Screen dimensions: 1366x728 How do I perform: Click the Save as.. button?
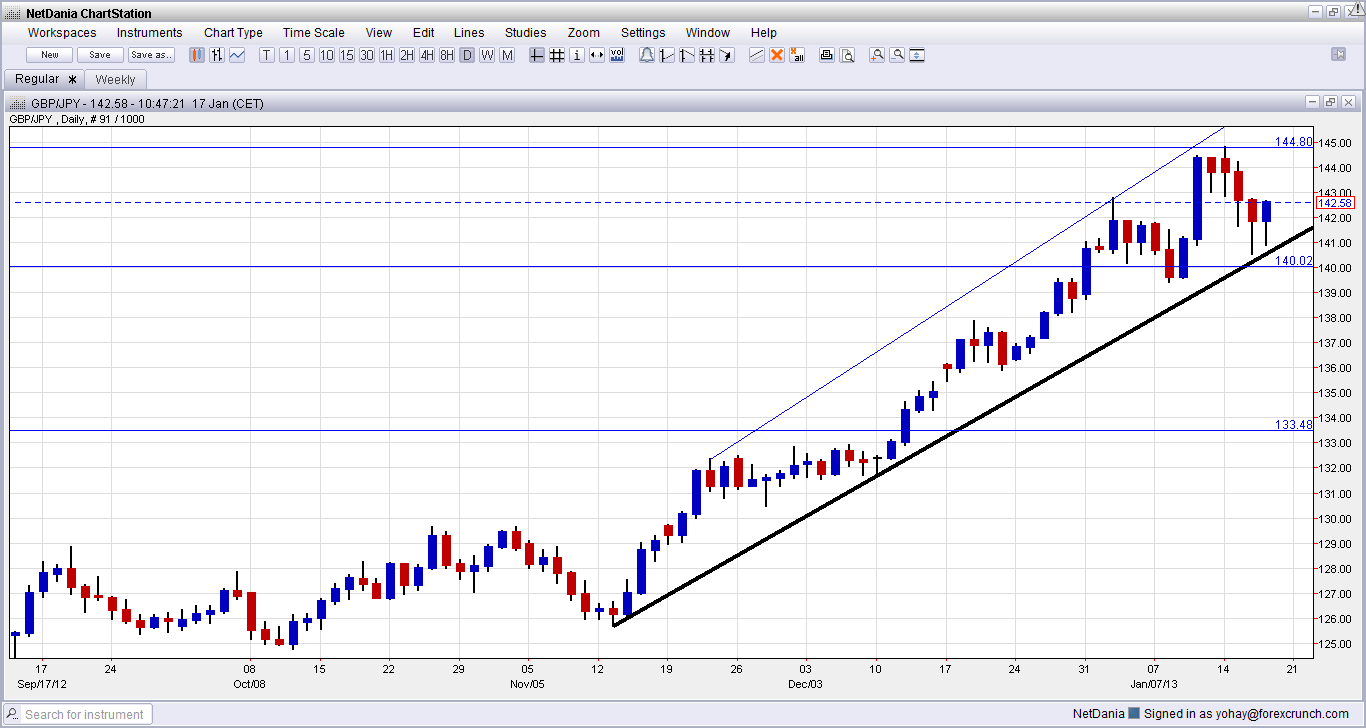(x=151, y=55)
